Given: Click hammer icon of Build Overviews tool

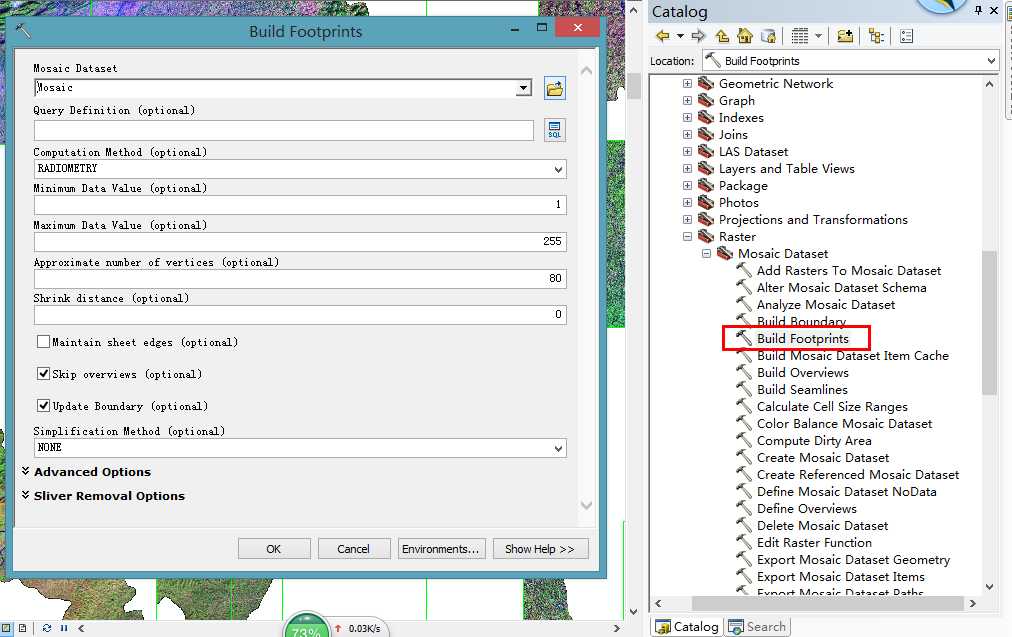Looking at the screenshot, I should (744, 372).
